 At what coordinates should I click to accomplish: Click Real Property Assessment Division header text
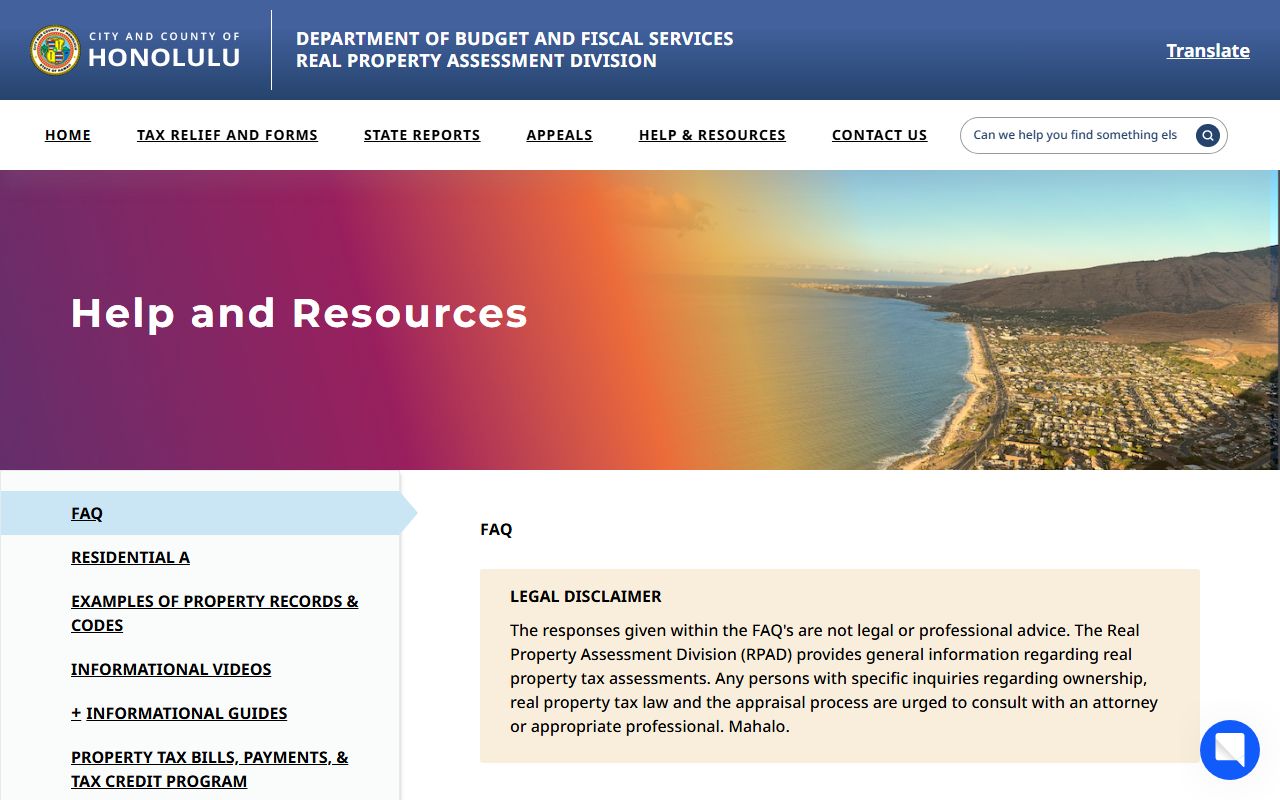[x=476, y=61]
